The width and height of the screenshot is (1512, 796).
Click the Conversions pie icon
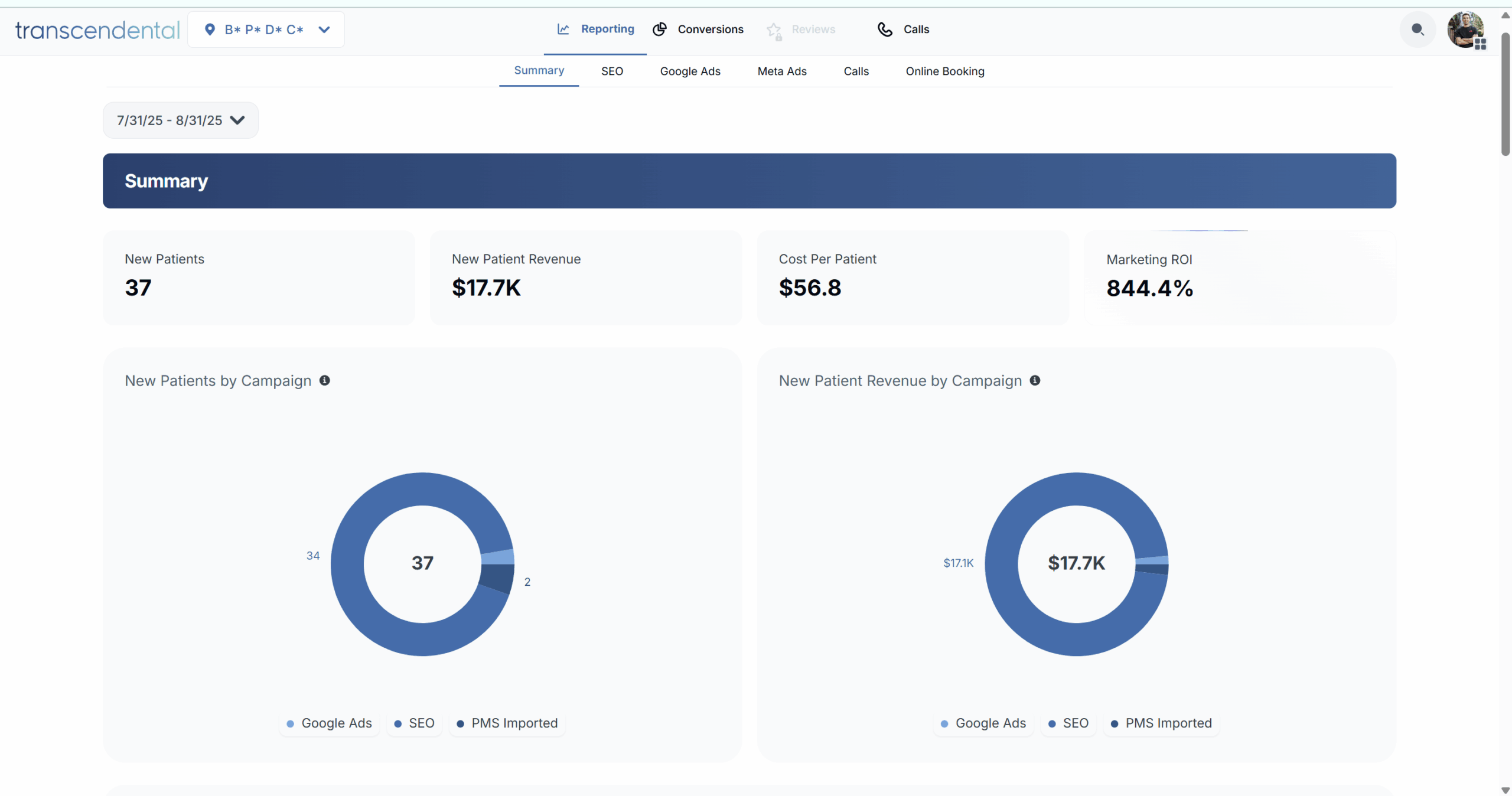pyautogui.click(x=660, y=29)
